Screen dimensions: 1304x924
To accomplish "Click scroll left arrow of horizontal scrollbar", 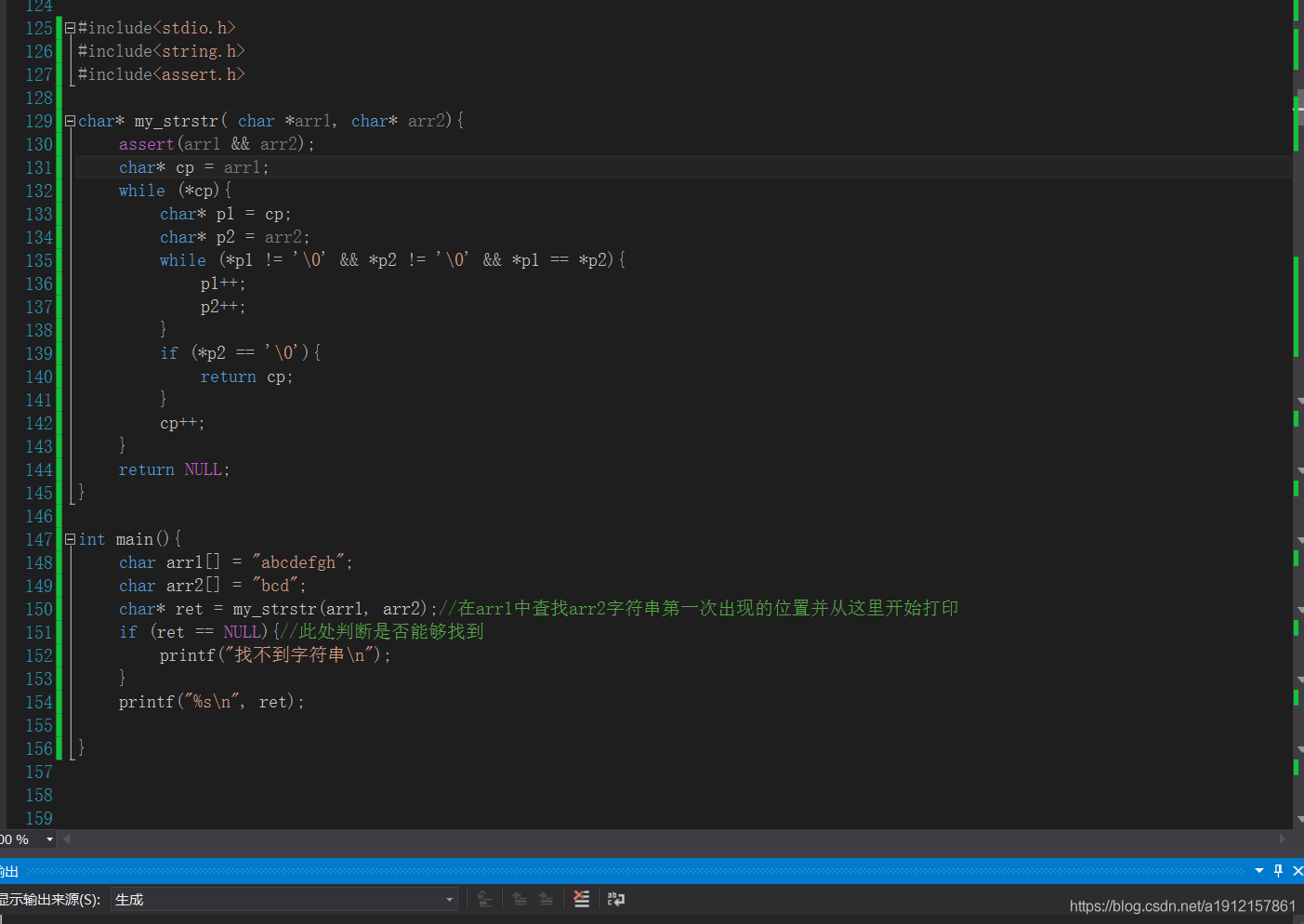I will (67, 838).
